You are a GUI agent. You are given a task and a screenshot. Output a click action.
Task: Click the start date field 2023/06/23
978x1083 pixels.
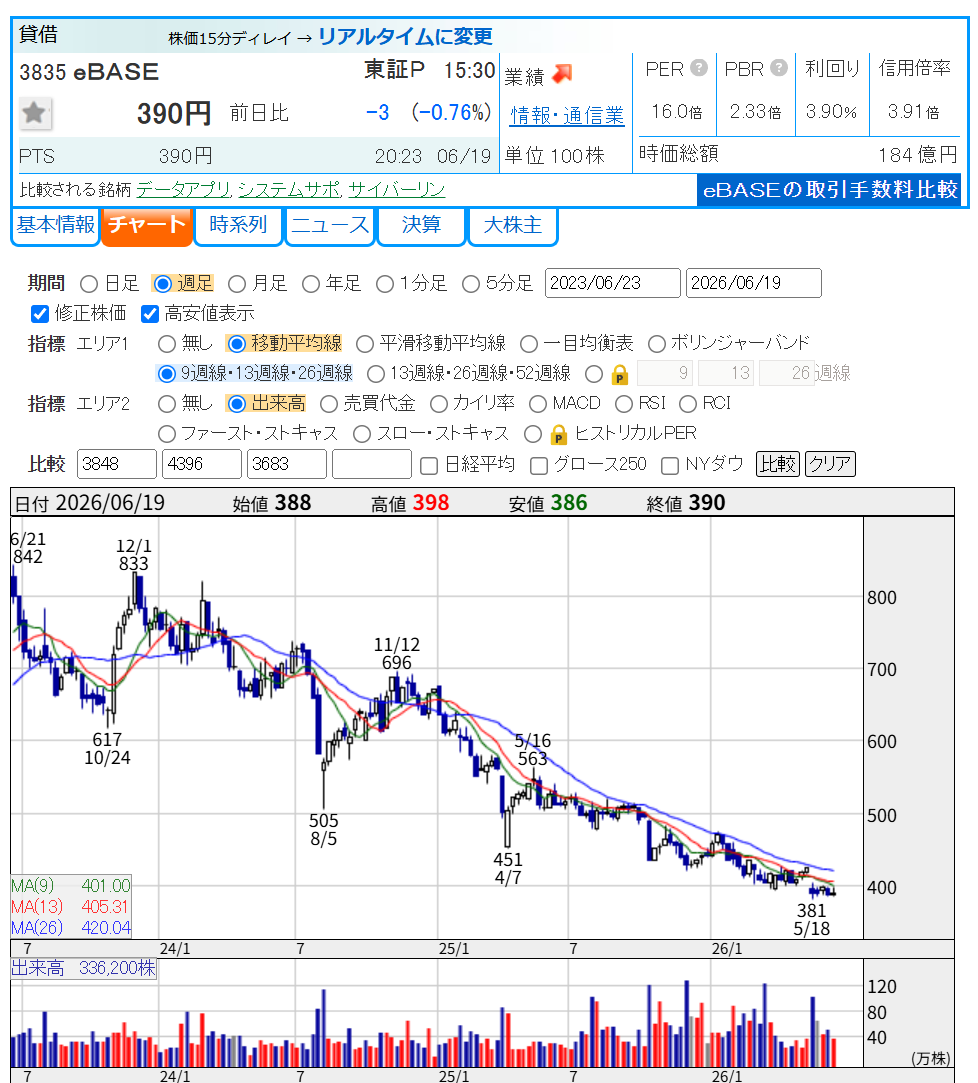pyautogui.click(x=613, y=283)
